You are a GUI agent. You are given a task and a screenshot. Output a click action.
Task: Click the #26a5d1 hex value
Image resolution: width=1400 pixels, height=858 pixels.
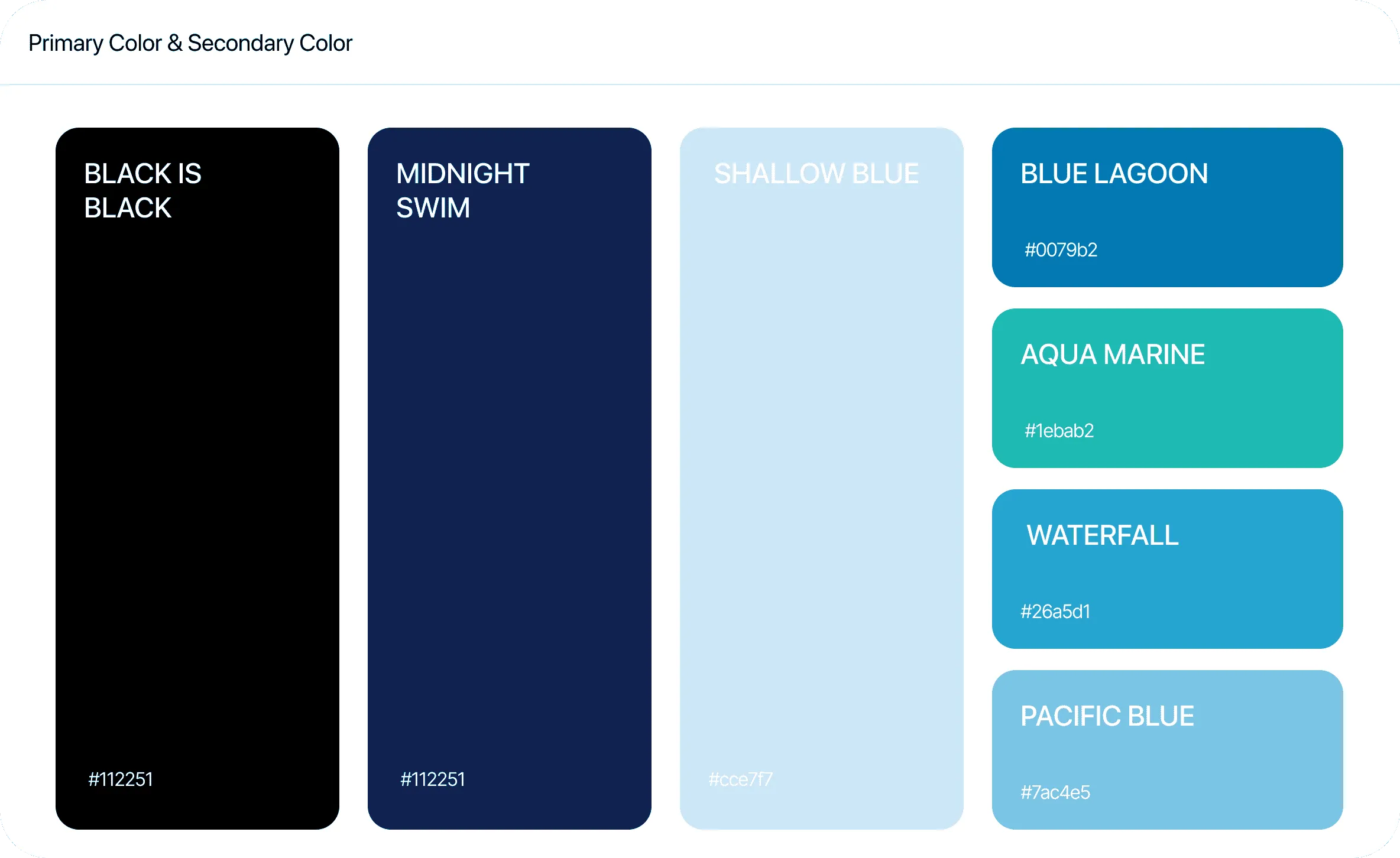click(x=1055, y=612)
